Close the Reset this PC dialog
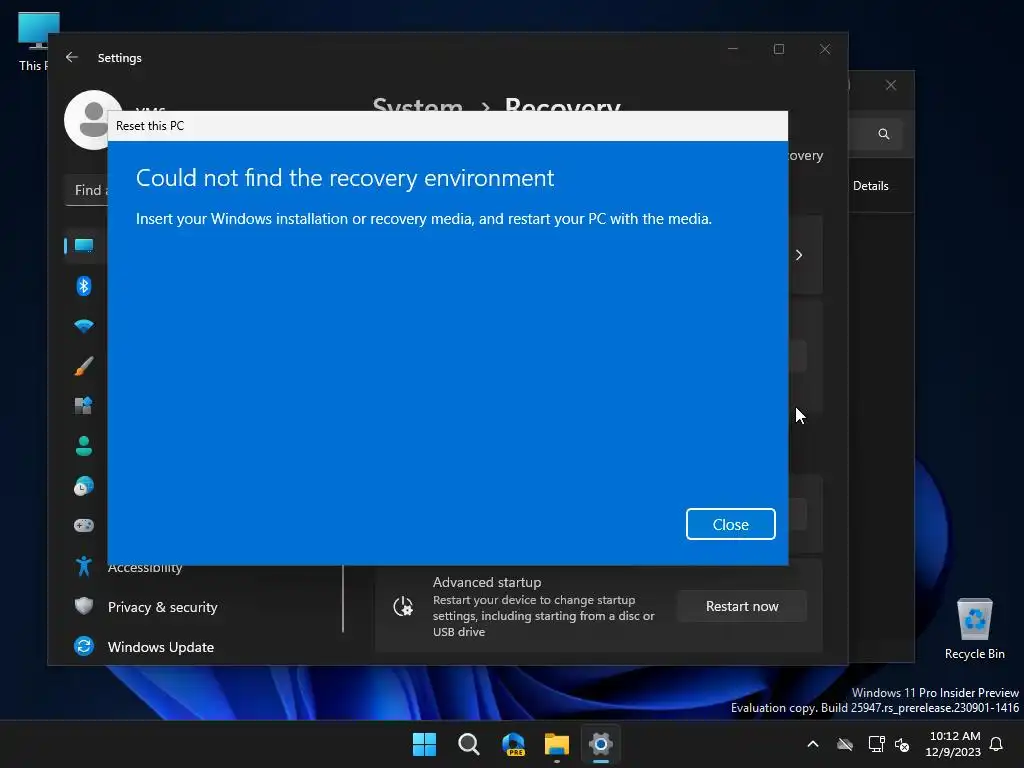Screen dimensions: 1024x768 pyautogui.click(x=730, y=524)
